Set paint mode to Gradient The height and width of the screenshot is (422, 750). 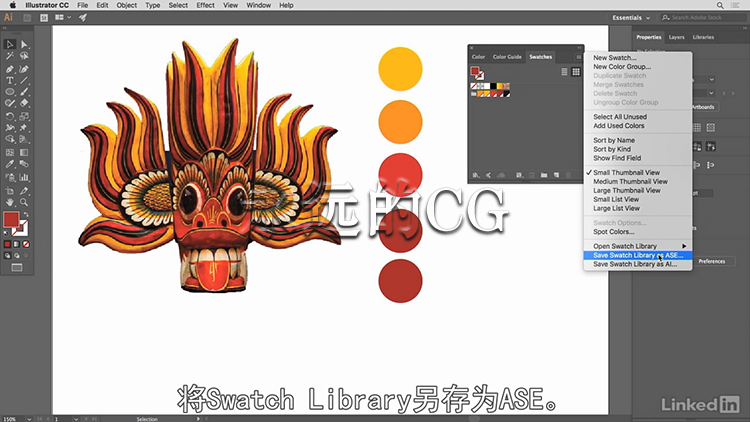point(17,244)
